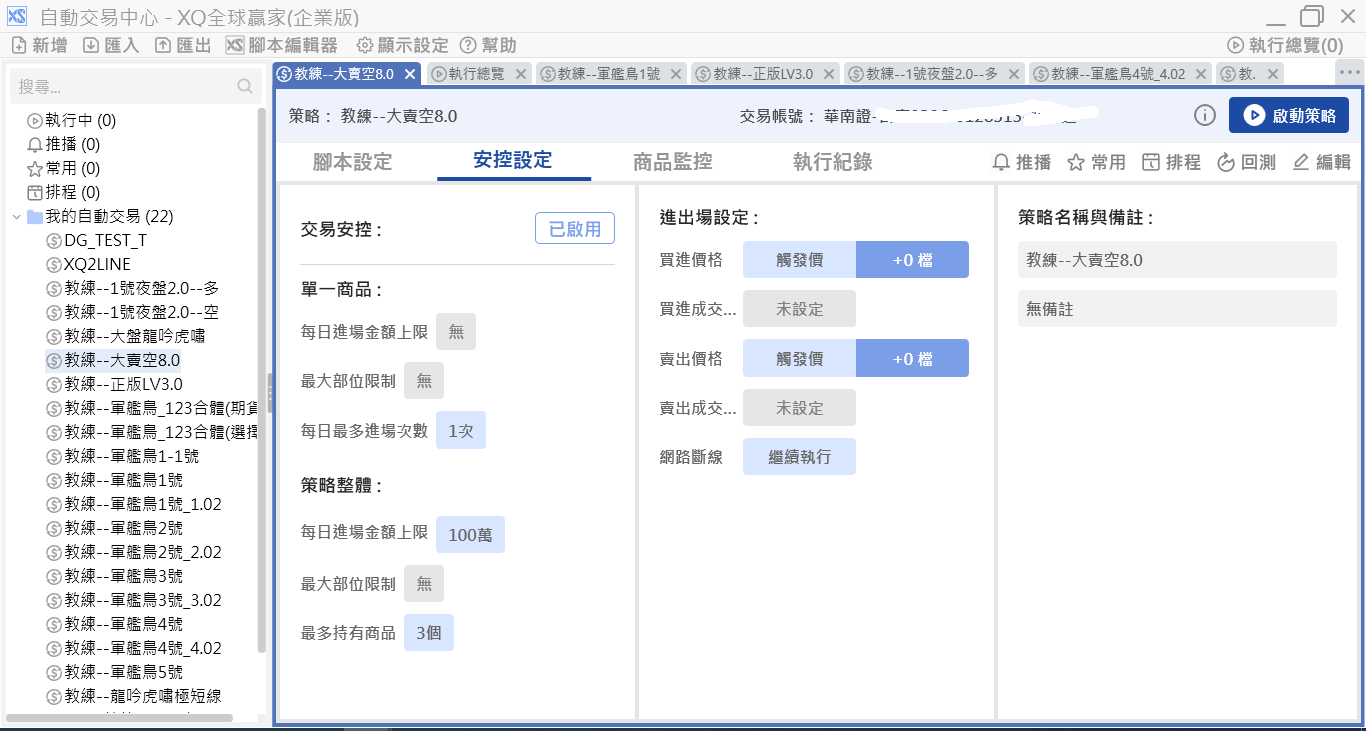Screen dimensions: 1366x731
Task: Set 賣出價格 +0 檔 offset
Action: (912, 358)
